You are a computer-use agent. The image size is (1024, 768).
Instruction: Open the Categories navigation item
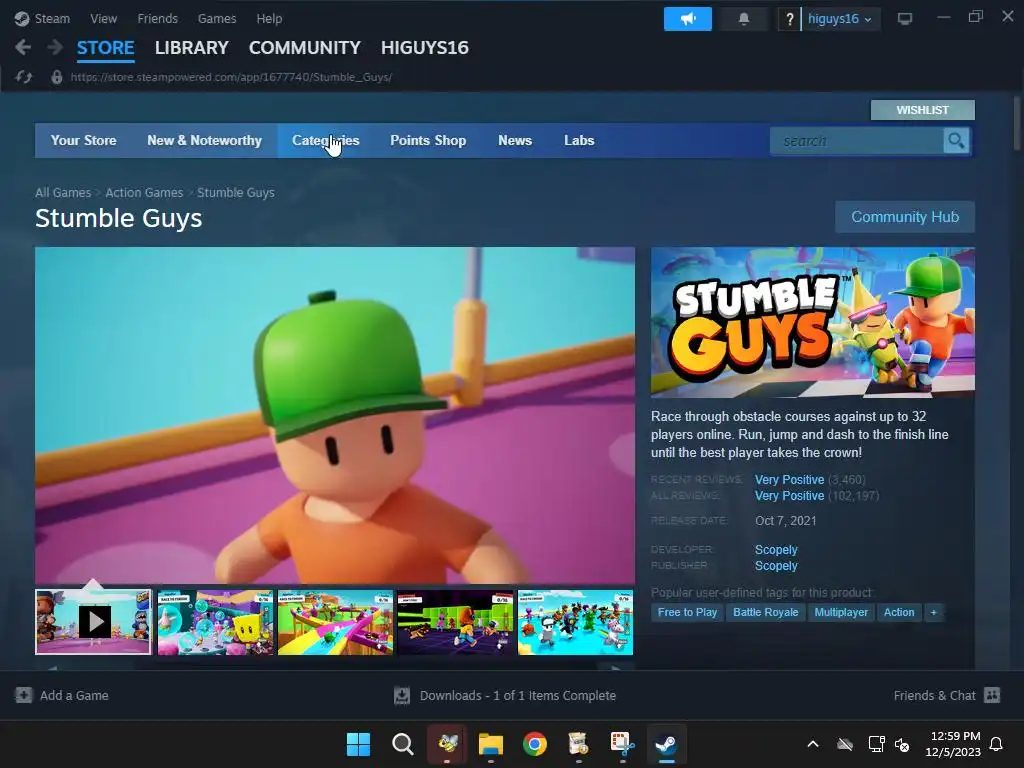tap(326, 140)
